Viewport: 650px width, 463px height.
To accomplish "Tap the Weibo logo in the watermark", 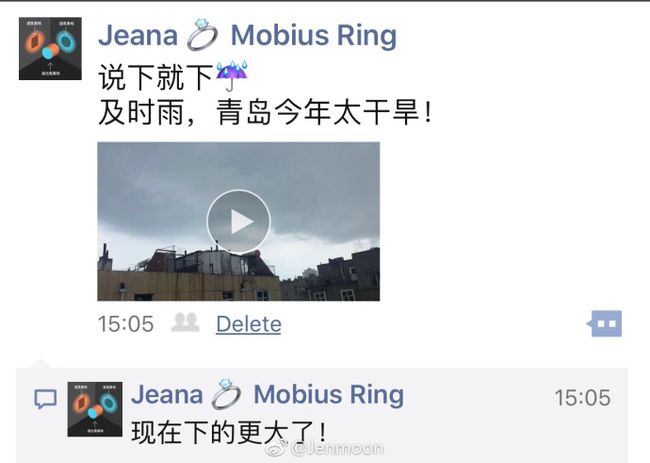I will pos(276,448).
